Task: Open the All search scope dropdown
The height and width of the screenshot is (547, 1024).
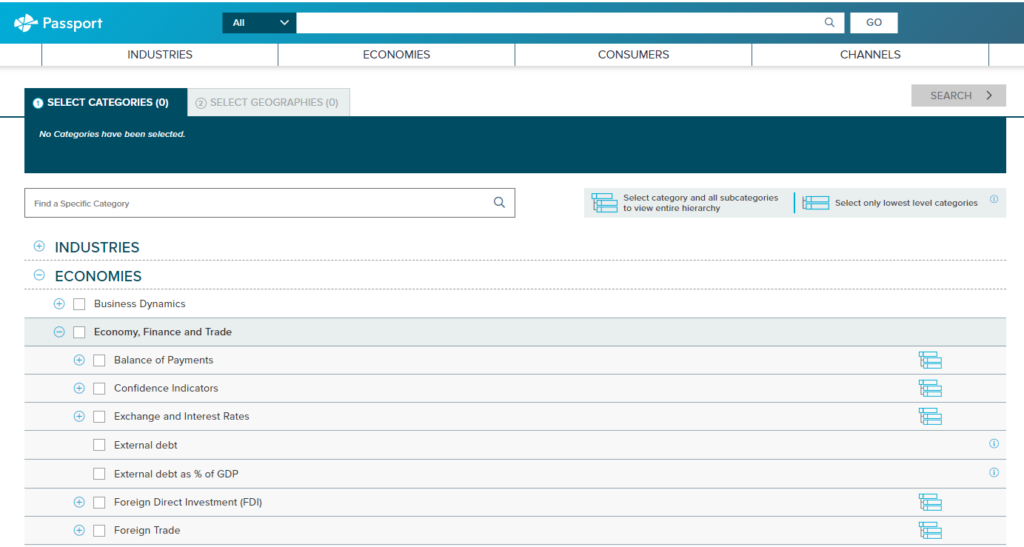Action: (259, 22)
